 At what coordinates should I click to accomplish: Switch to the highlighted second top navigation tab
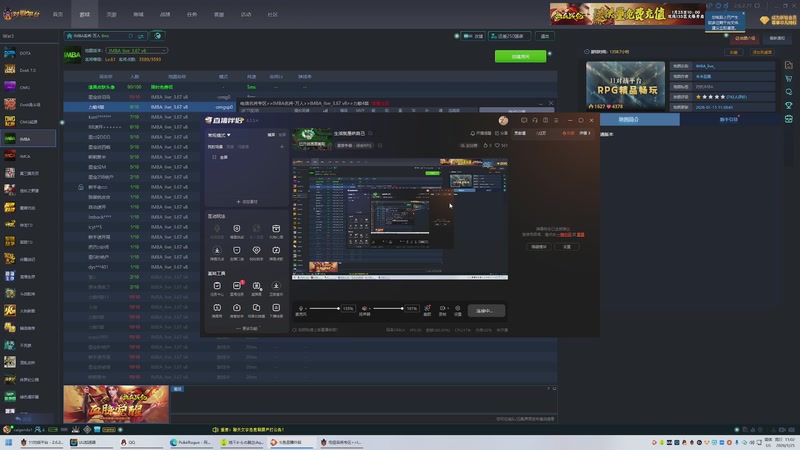85,14
